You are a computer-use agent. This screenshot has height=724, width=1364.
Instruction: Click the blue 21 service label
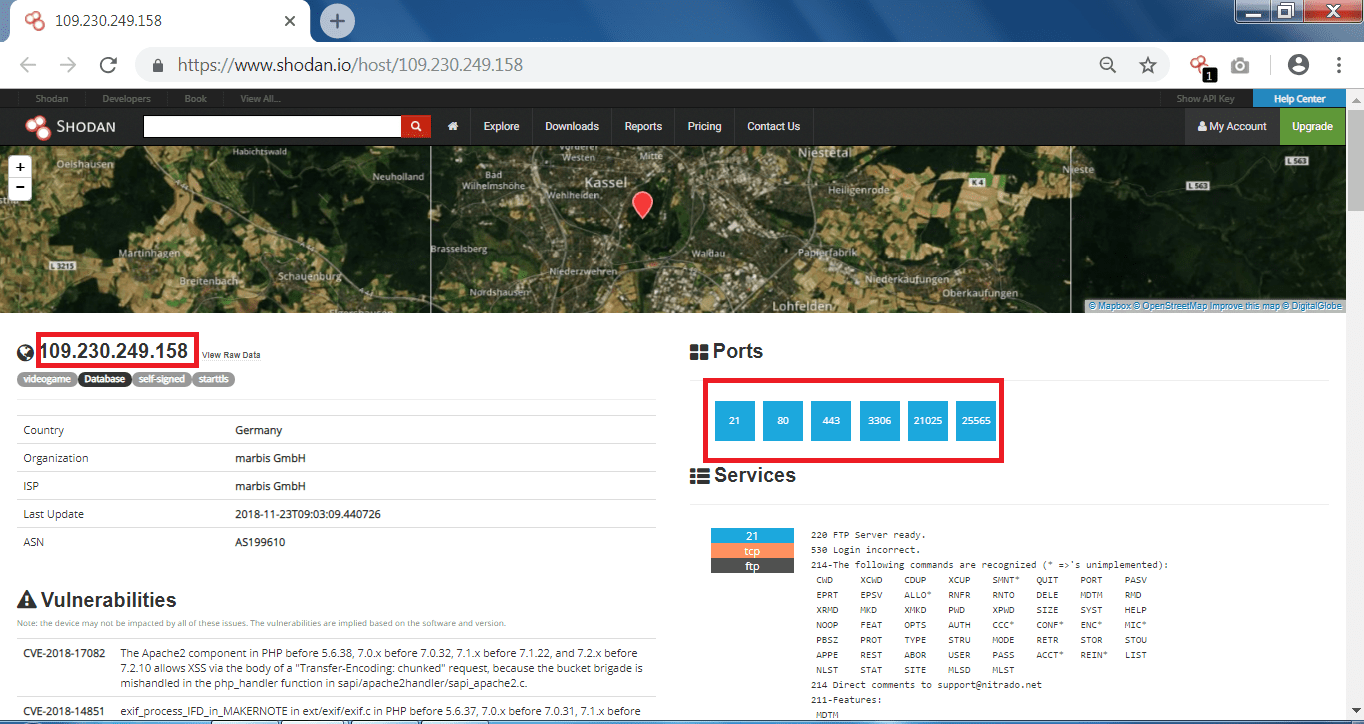pyautogui.click(x=752, y=535)
